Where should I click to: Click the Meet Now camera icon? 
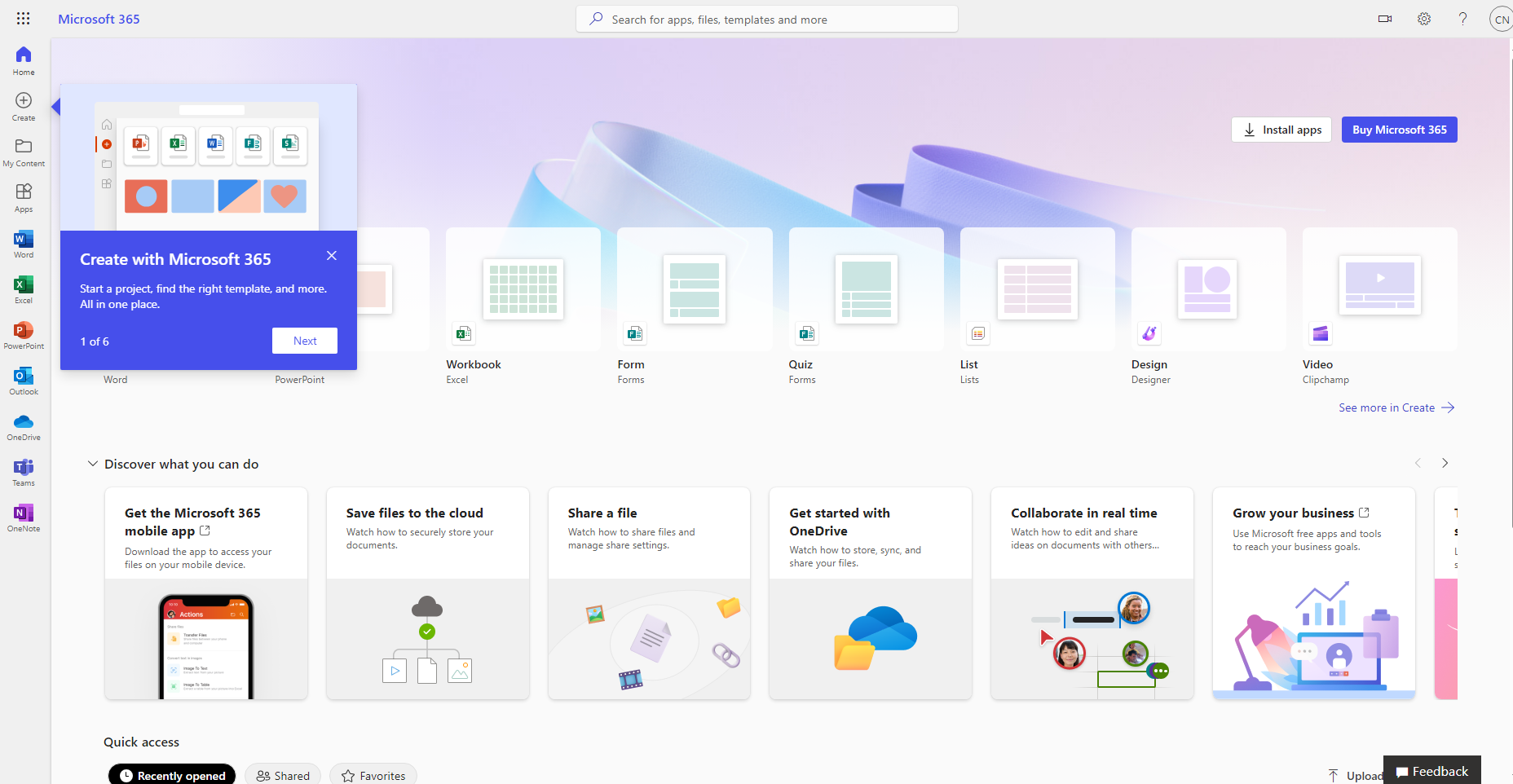1385,19
